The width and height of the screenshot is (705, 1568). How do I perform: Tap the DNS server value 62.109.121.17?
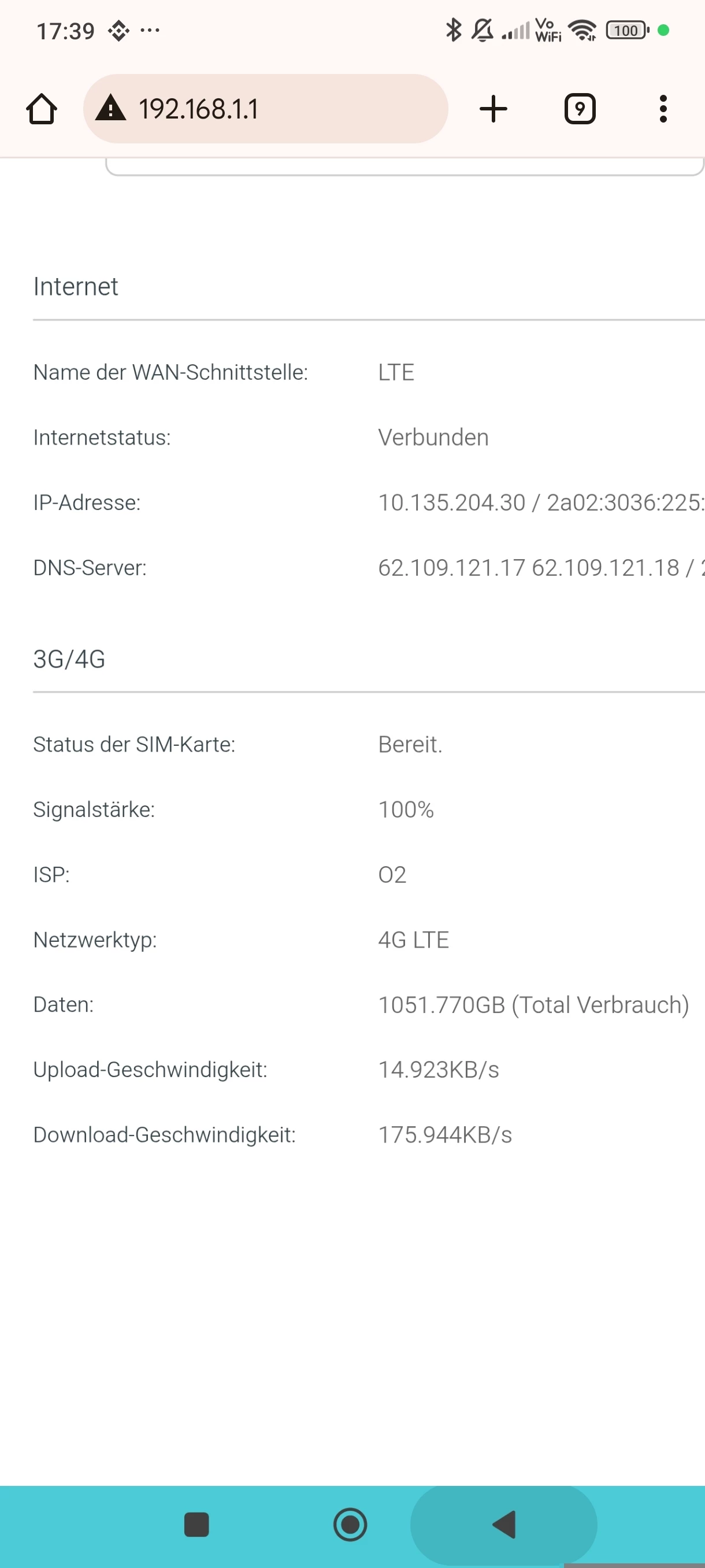point(451,568)
